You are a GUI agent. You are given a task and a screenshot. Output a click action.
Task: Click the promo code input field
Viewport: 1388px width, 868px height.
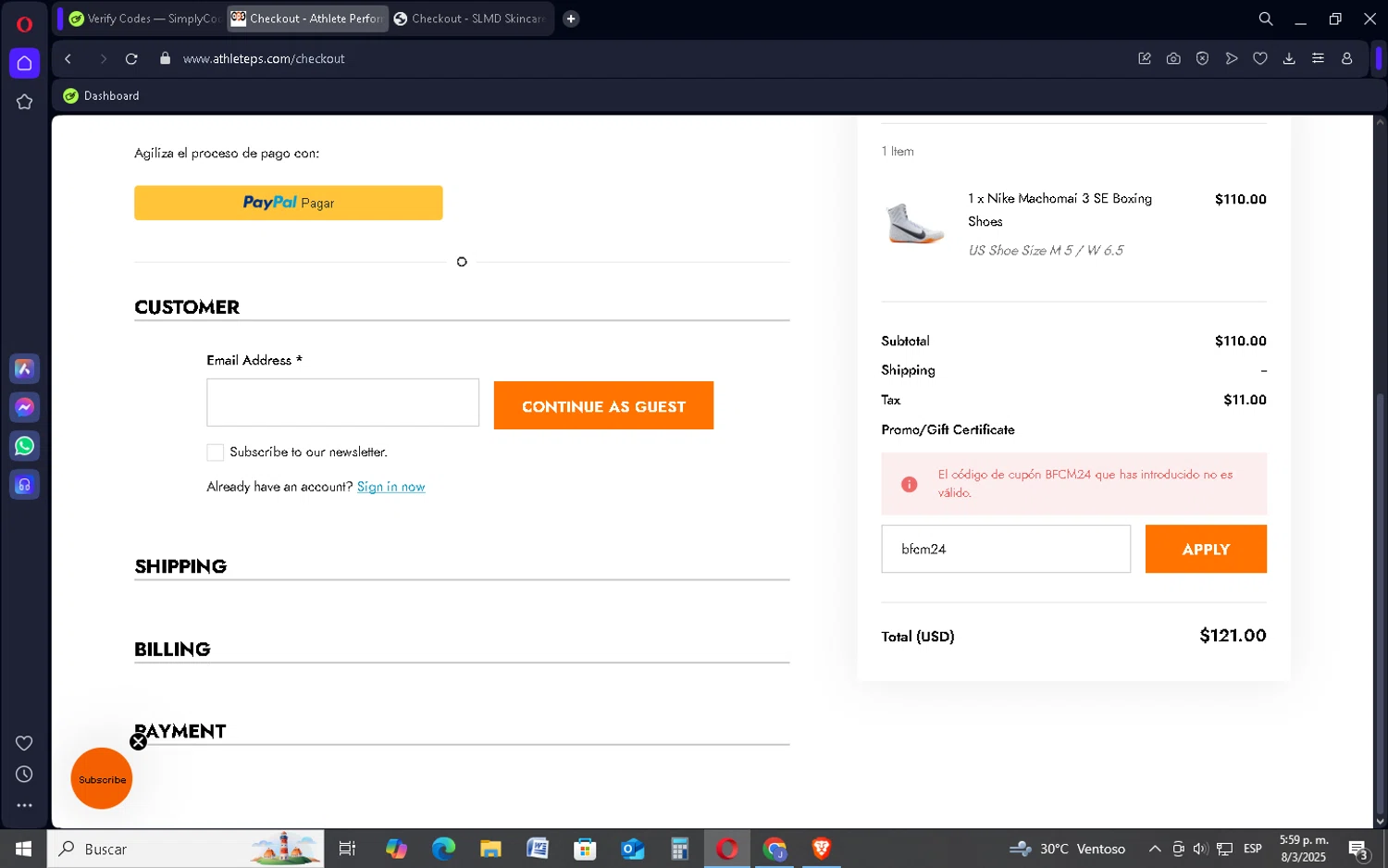(1006, 549)
